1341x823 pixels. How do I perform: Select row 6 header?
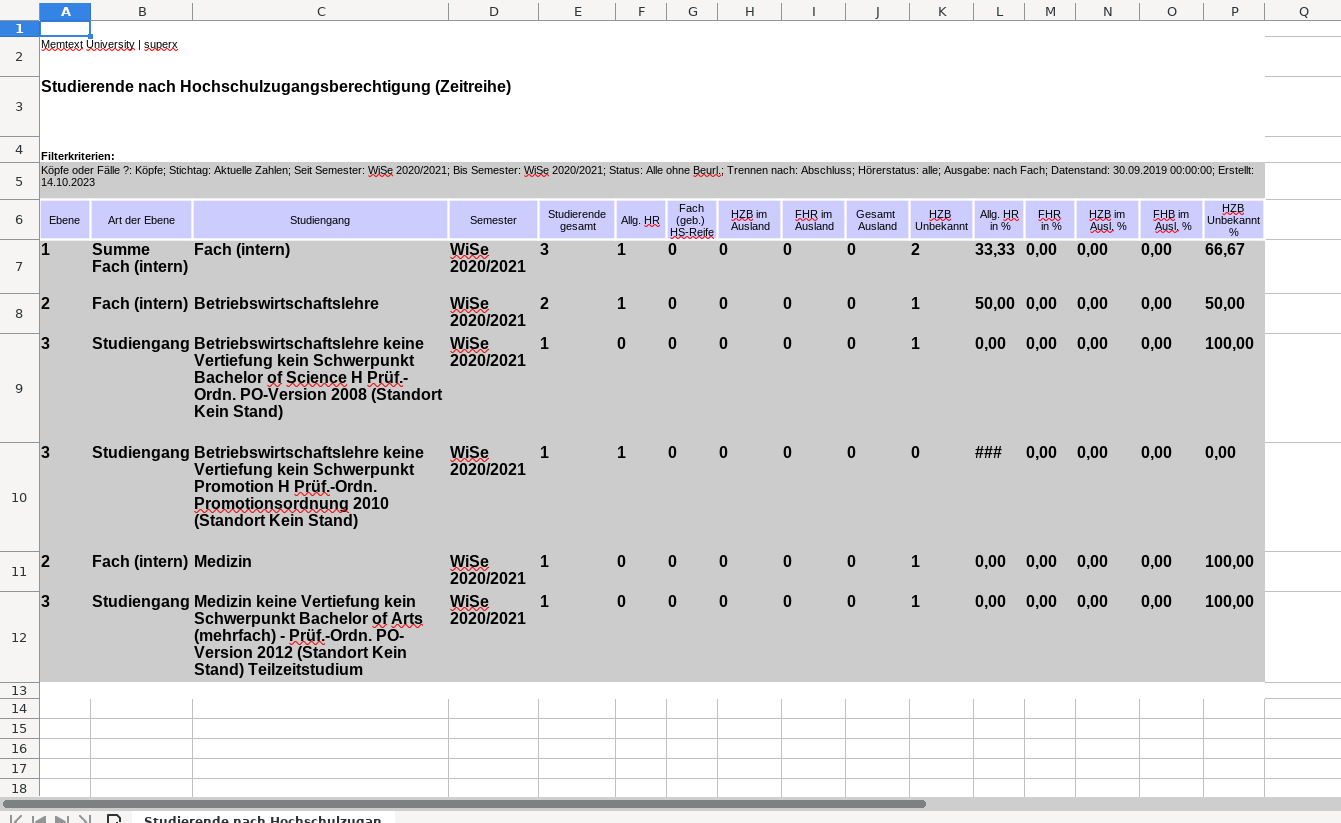click(x=19, y=219)
